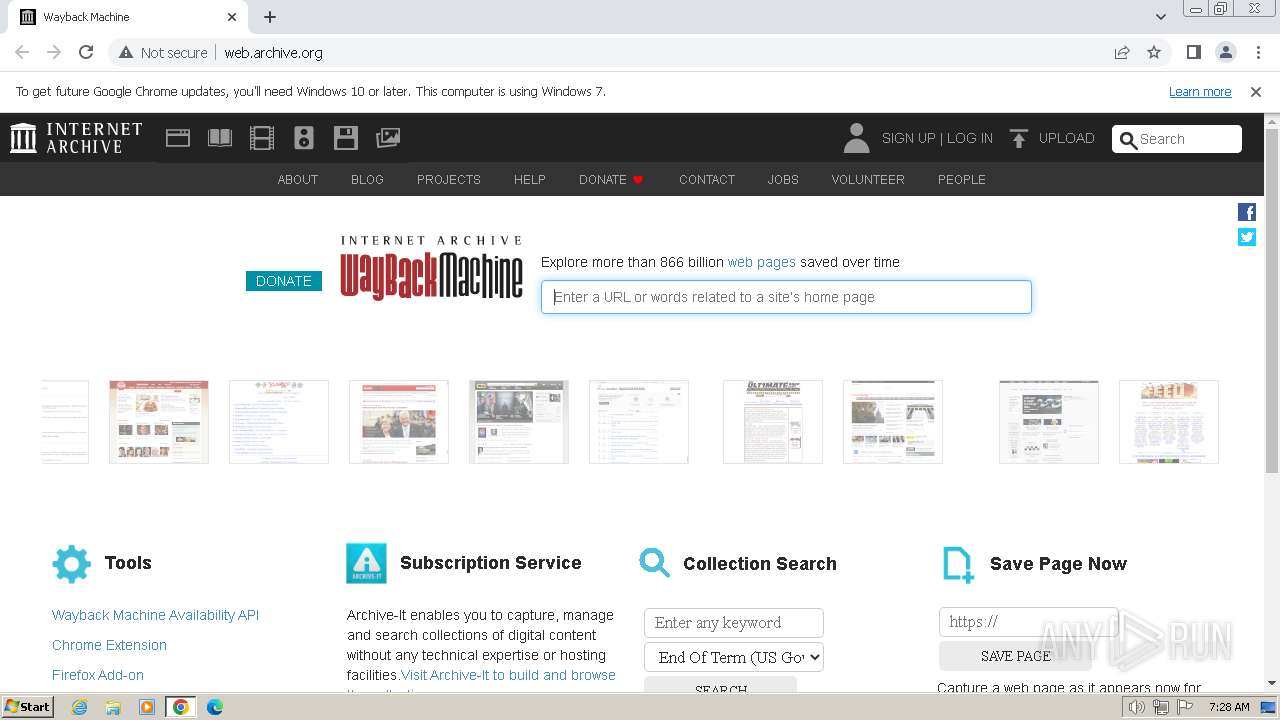1280x720 pixels.
Task: Click the Collection Search magnifier icon
Action: (x=655, y=563)
